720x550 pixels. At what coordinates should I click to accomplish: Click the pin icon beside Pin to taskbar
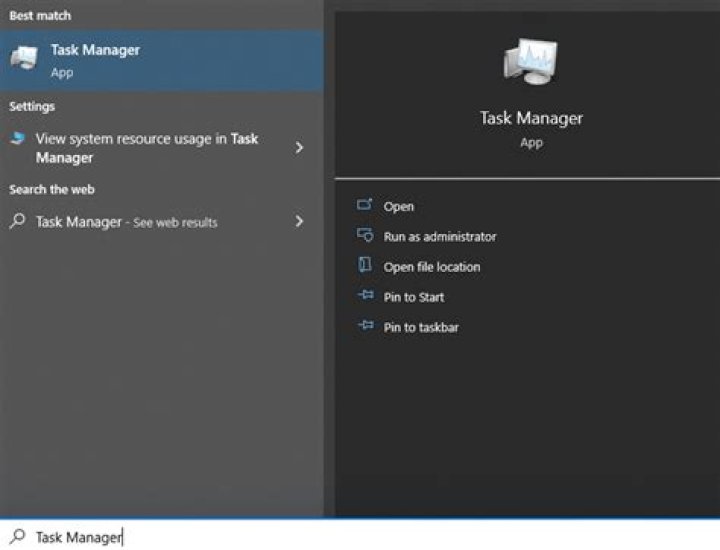[x=364, y=327]
